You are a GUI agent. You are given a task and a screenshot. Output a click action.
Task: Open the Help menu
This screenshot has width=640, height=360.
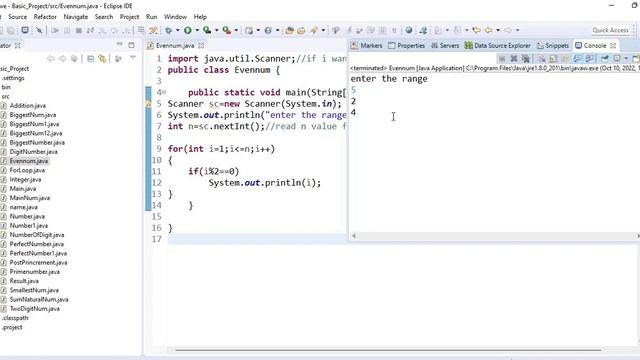pos(200,17)
